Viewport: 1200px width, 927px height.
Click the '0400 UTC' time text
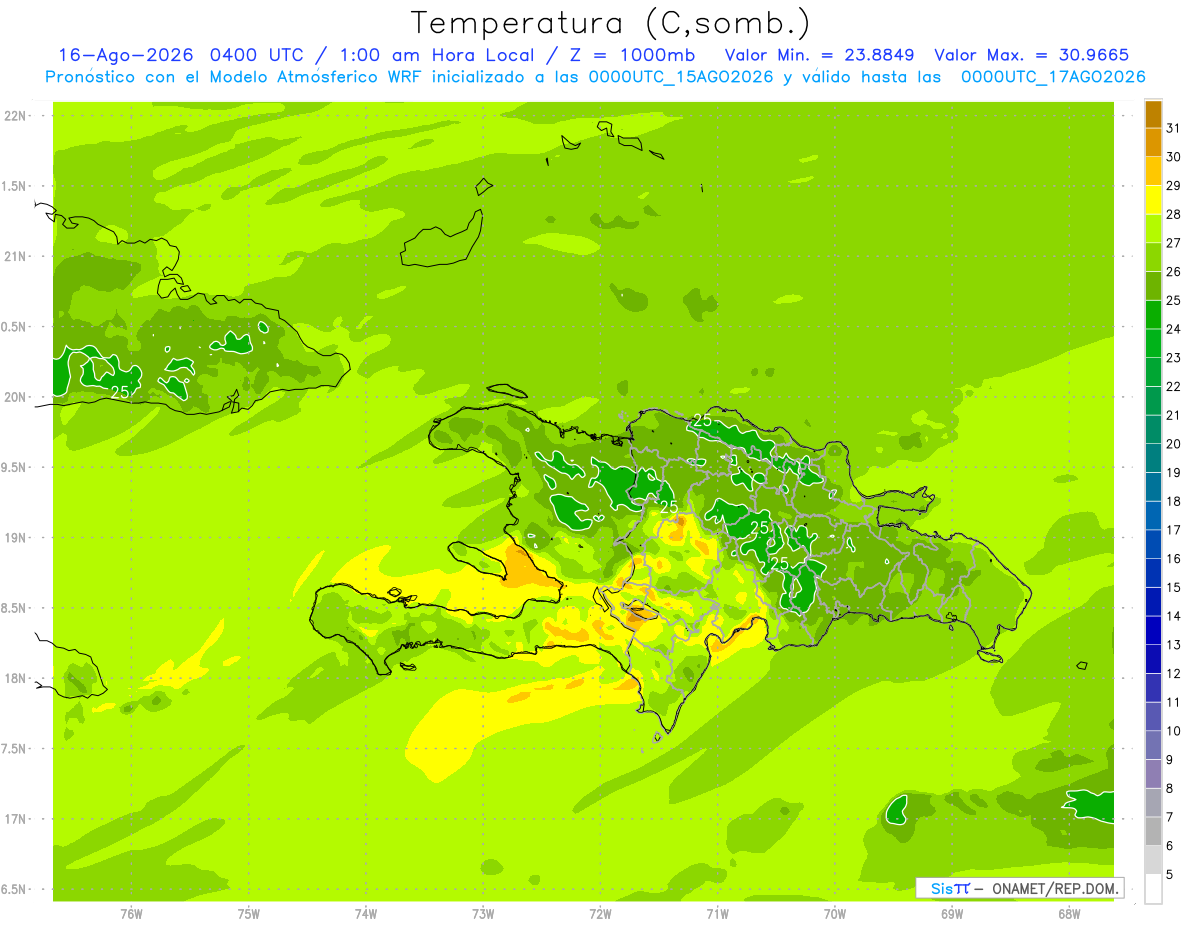(x=258, y=55)
